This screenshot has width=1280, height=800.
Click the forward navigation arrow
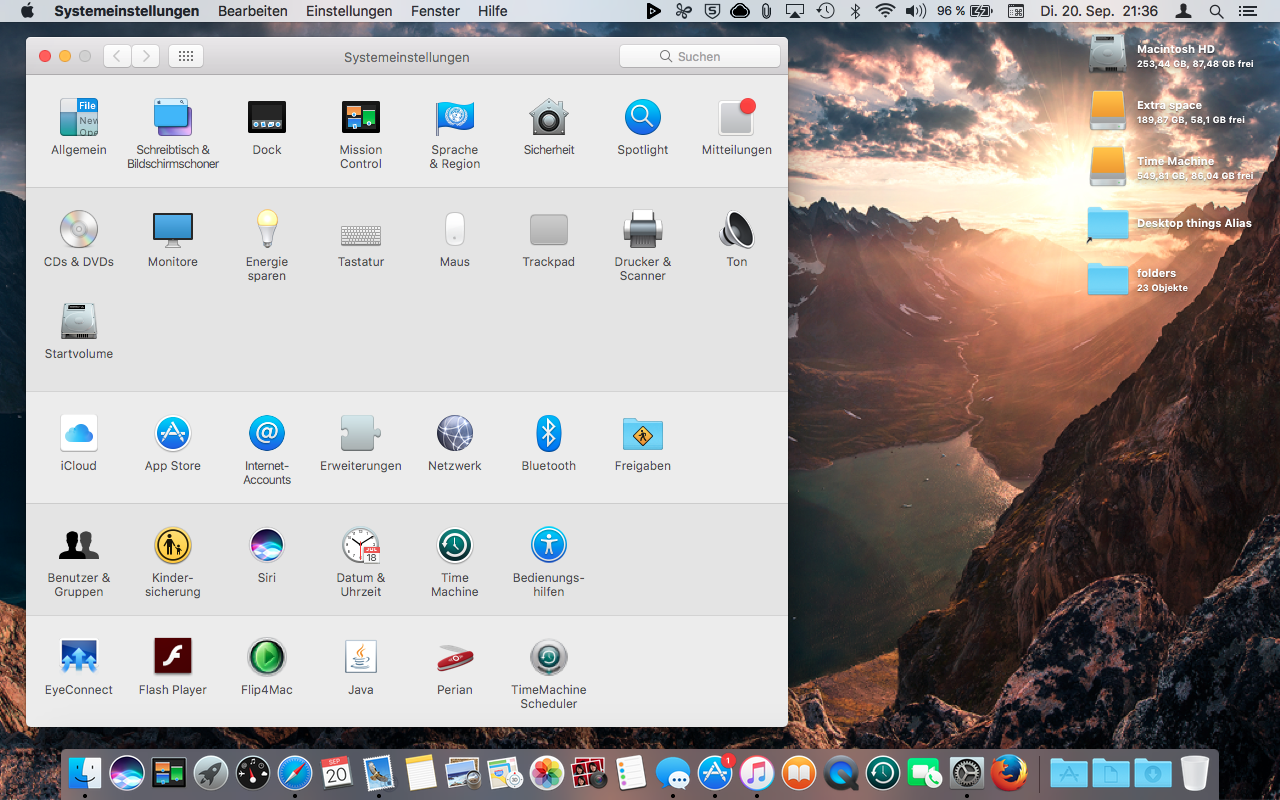(x=146, y=56)
